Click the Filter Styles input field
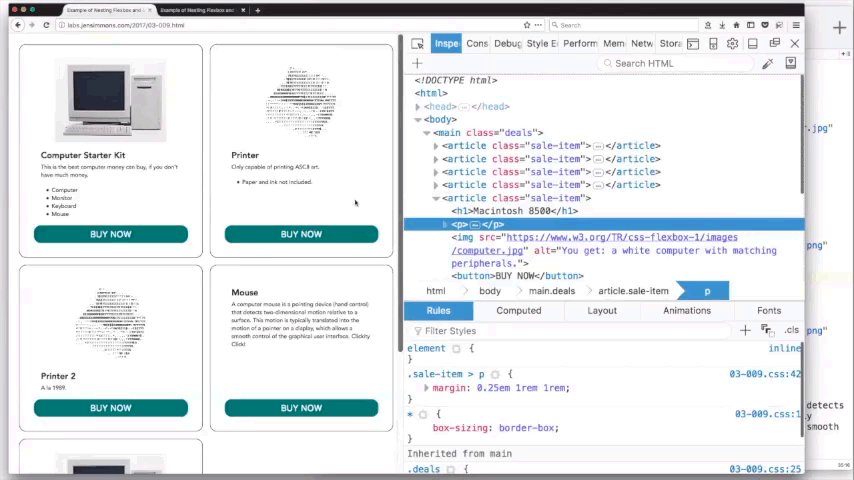 pyautogui.click(x=569, y=331)
